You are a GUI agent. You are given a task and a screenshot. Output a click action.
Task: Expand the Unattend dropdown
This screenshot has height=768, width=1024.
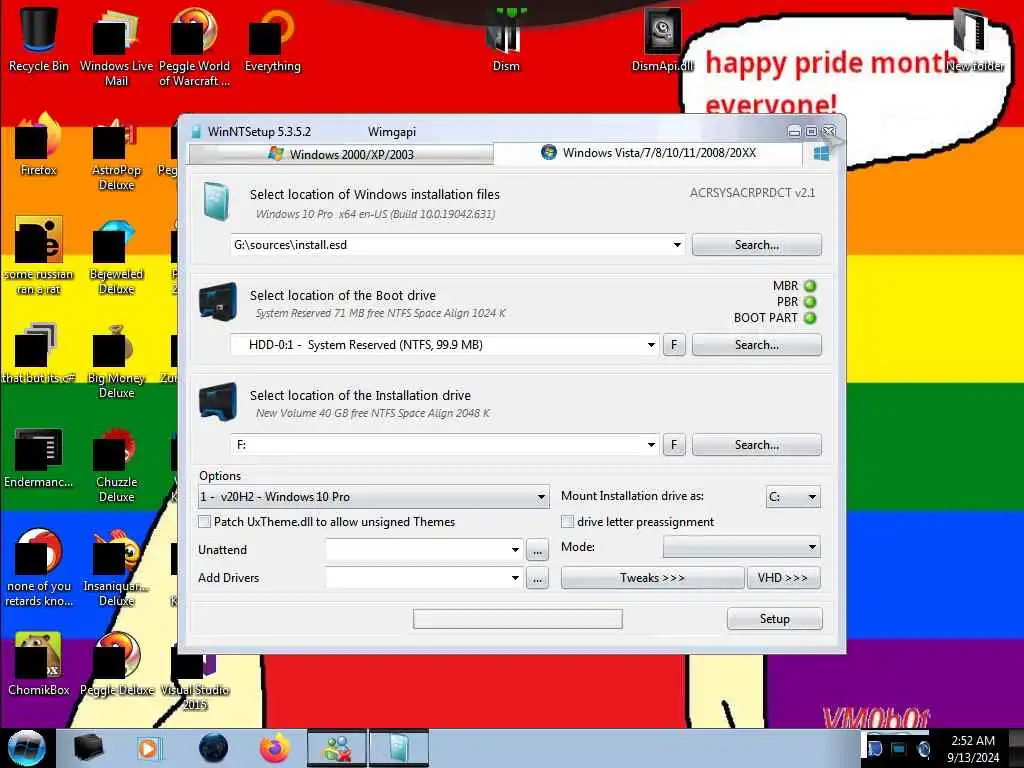point(515,550)
